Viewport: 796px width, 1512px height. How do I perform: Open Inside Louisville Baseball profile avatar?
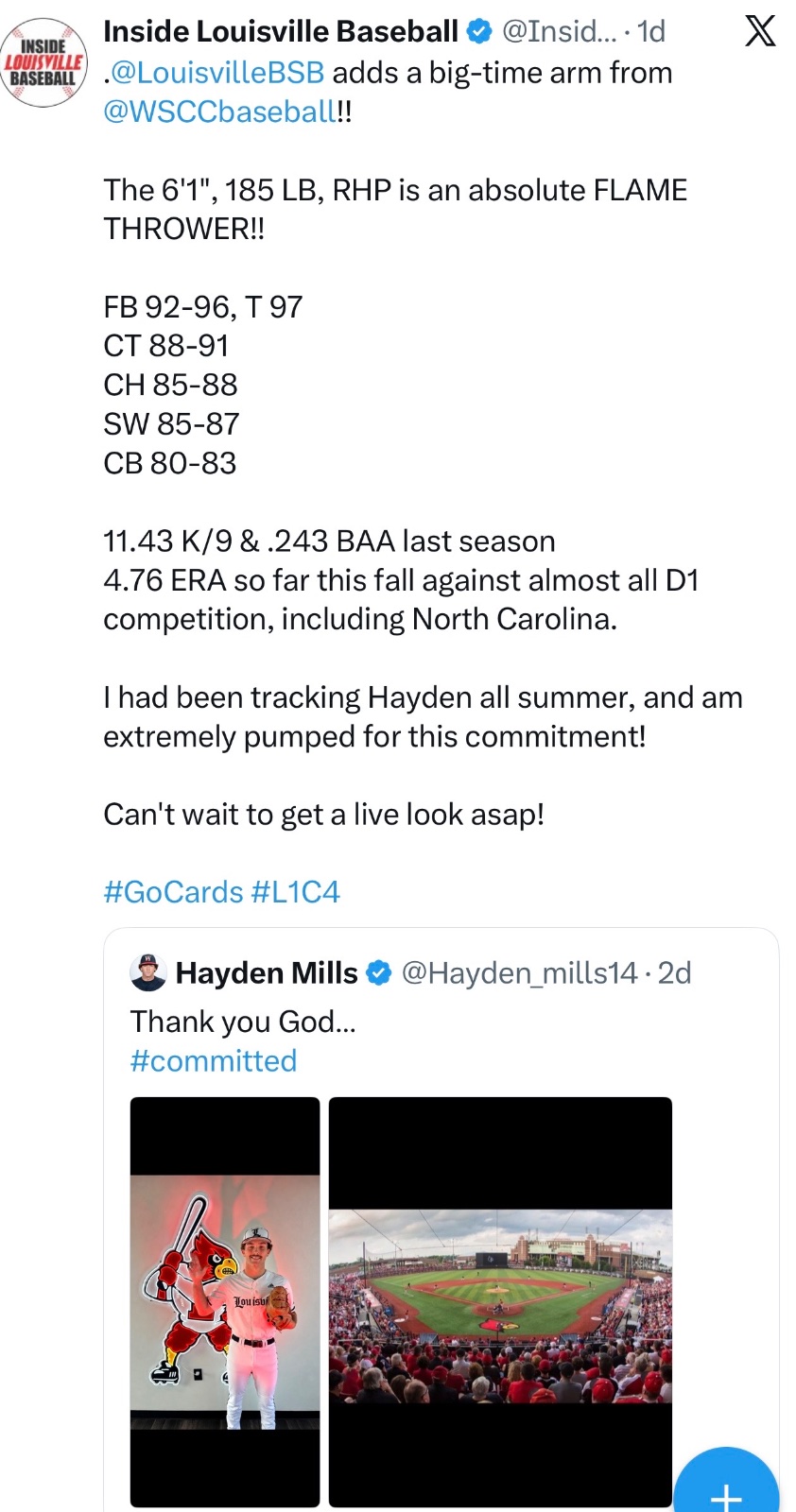click(x=43, y=62)
